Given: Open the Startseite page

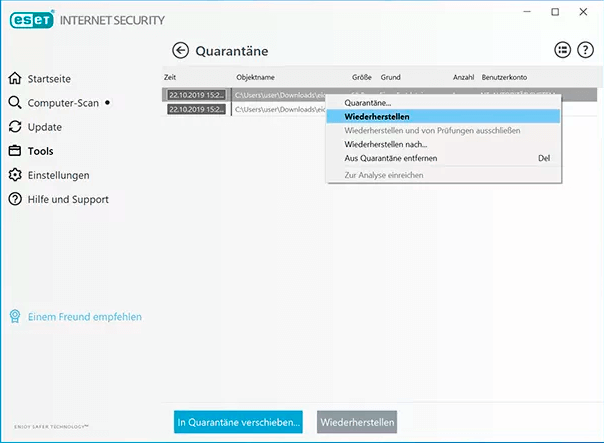Looking at the screenshot, I should [x=49, y=79].
